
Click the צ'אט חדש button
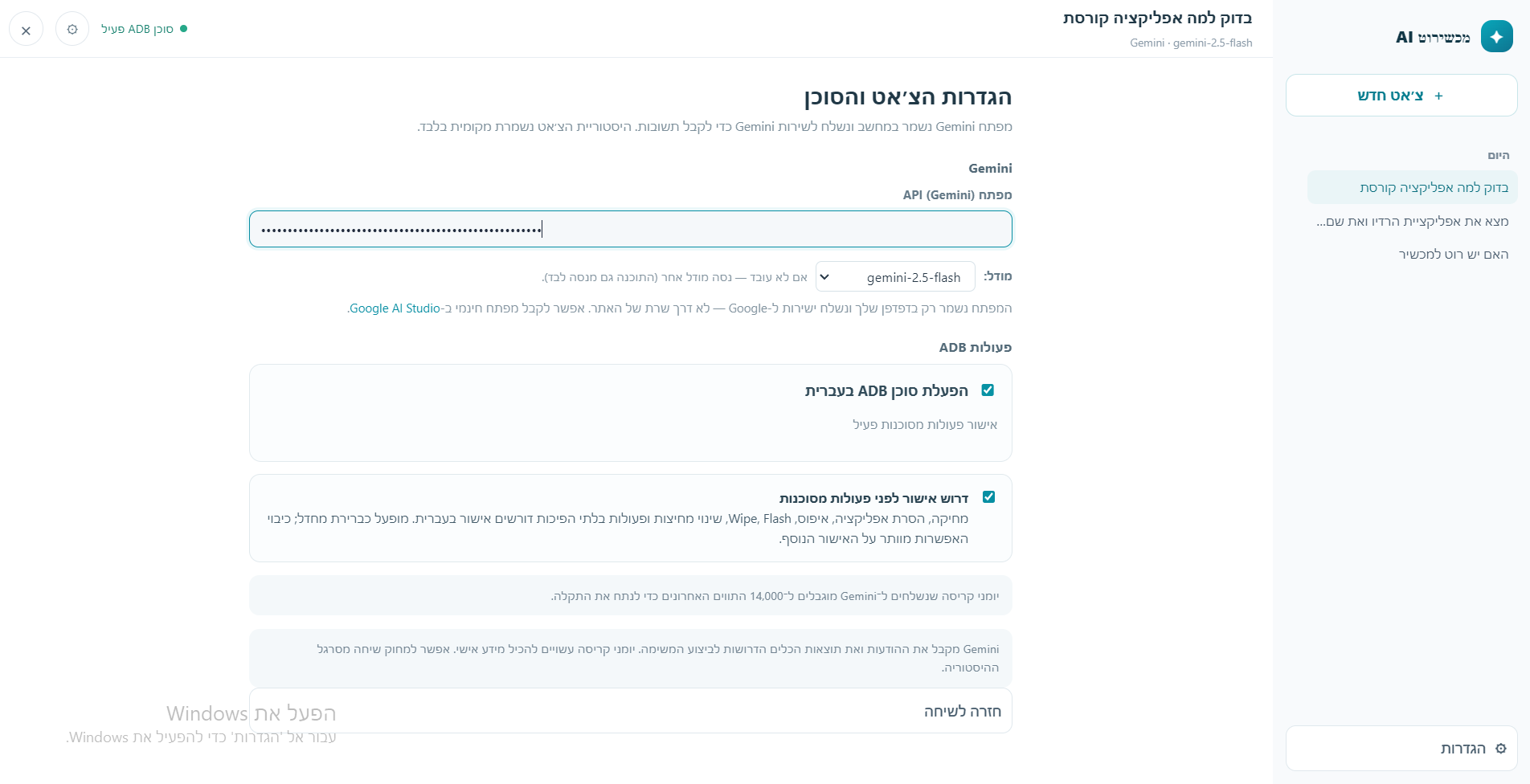[1401, 96]
